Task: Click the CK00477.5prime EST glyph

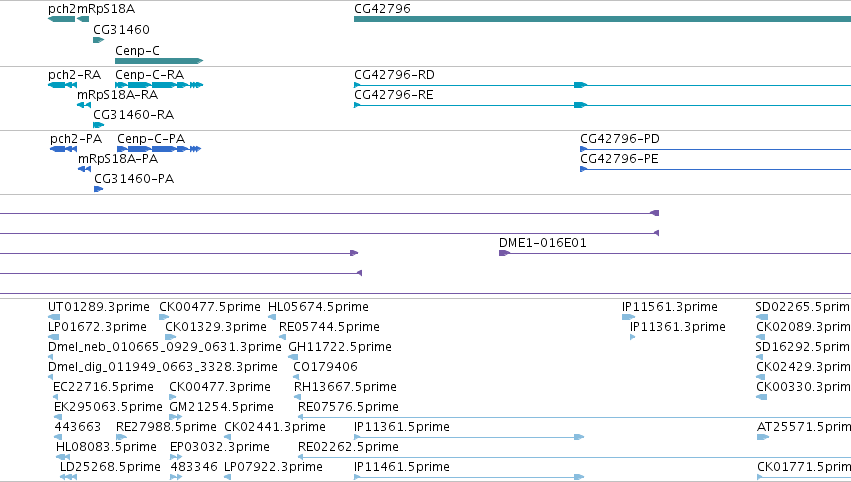Action: click(164, 317)
